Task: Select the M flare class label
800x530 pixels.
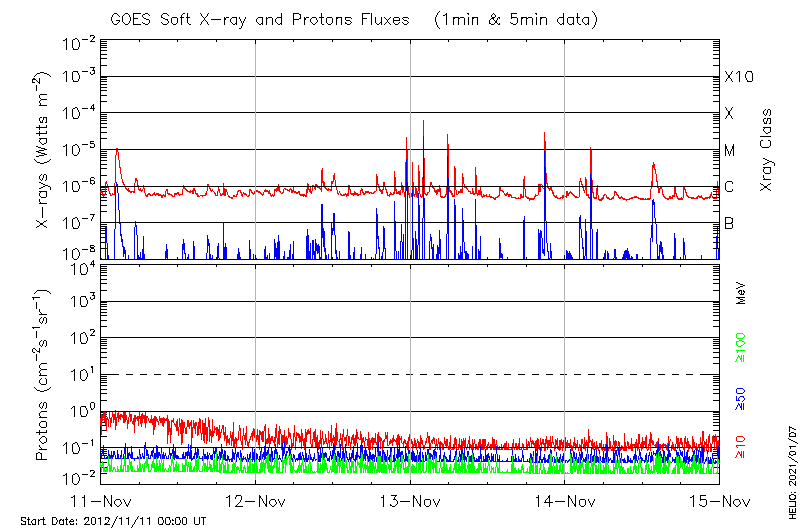Action: pos(730,151)
